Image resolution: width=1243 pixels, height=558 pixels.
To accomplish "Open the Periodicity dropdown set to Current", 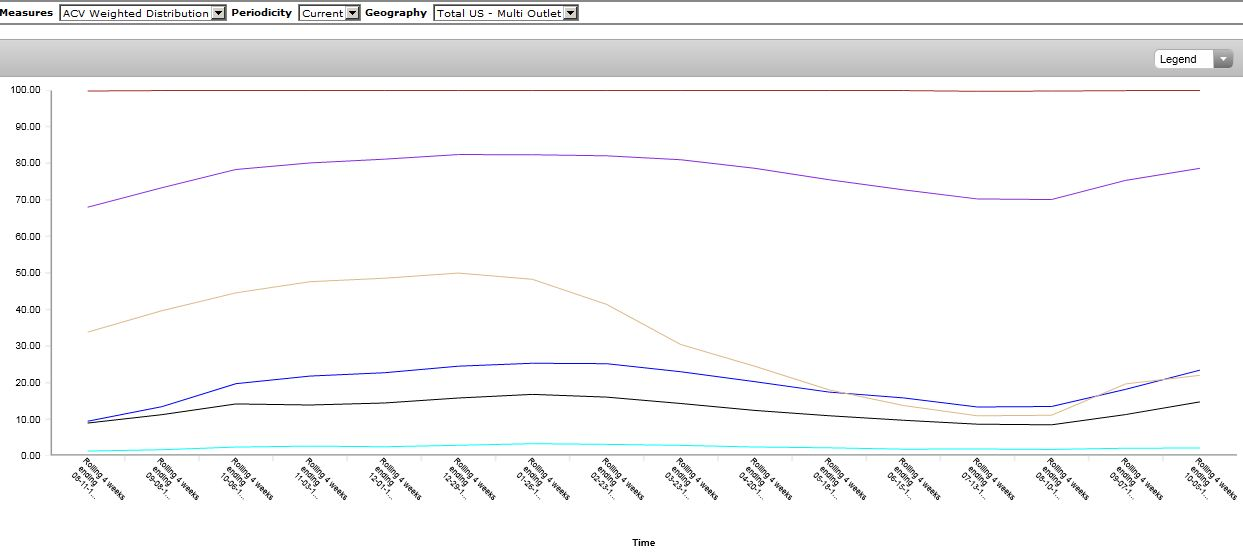I will (328, 13).
